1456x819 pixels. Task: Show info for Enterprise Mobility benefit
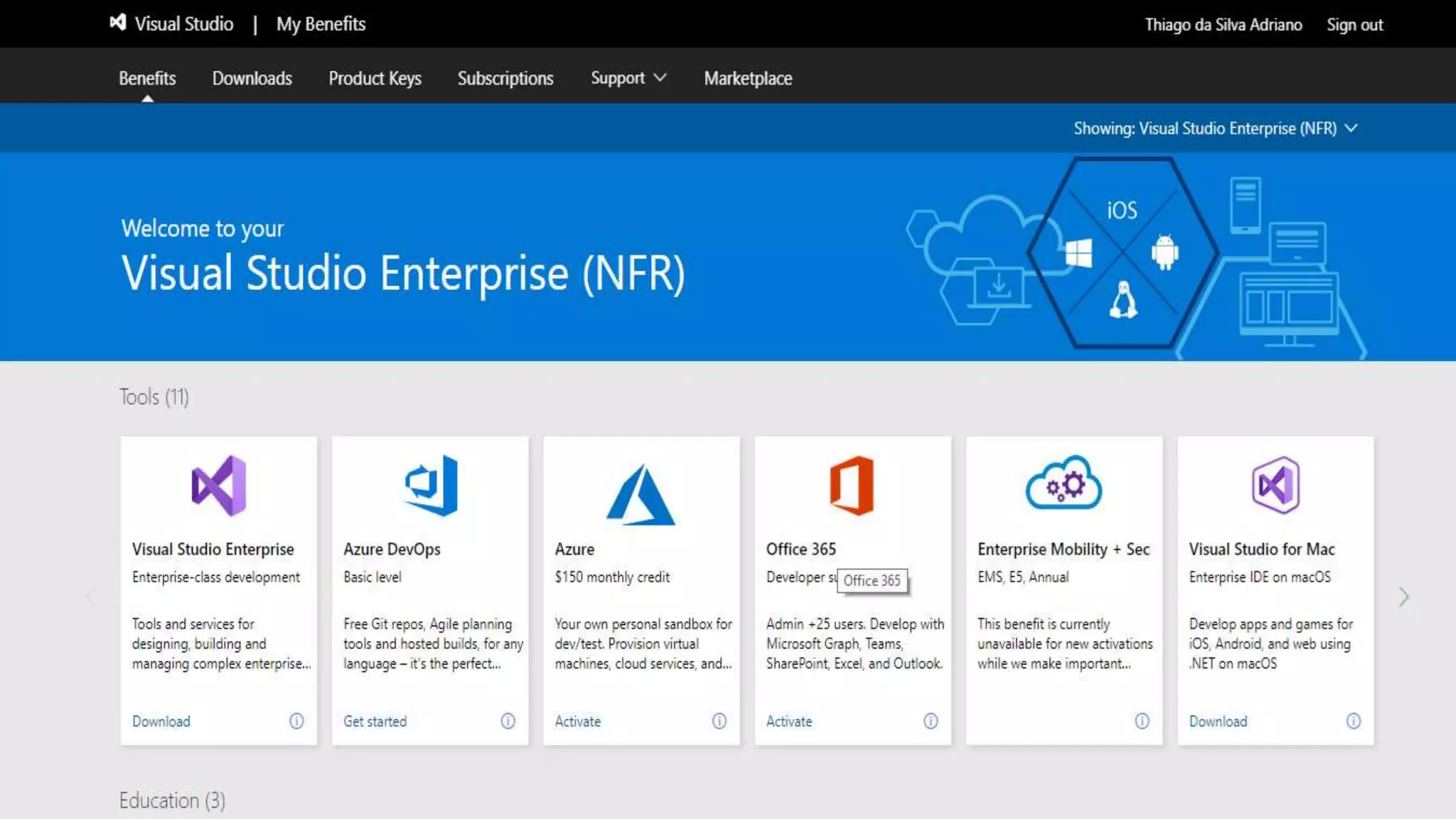(1142, 721)
